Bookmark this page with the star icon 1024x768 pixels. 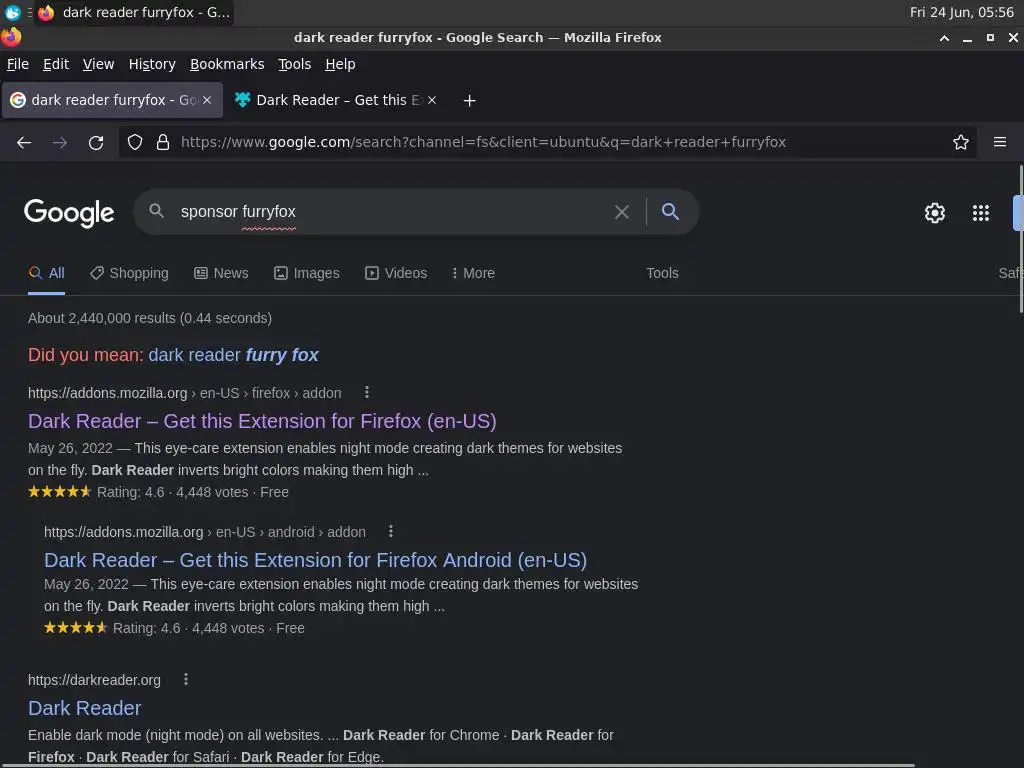click(x=961, y=142)
